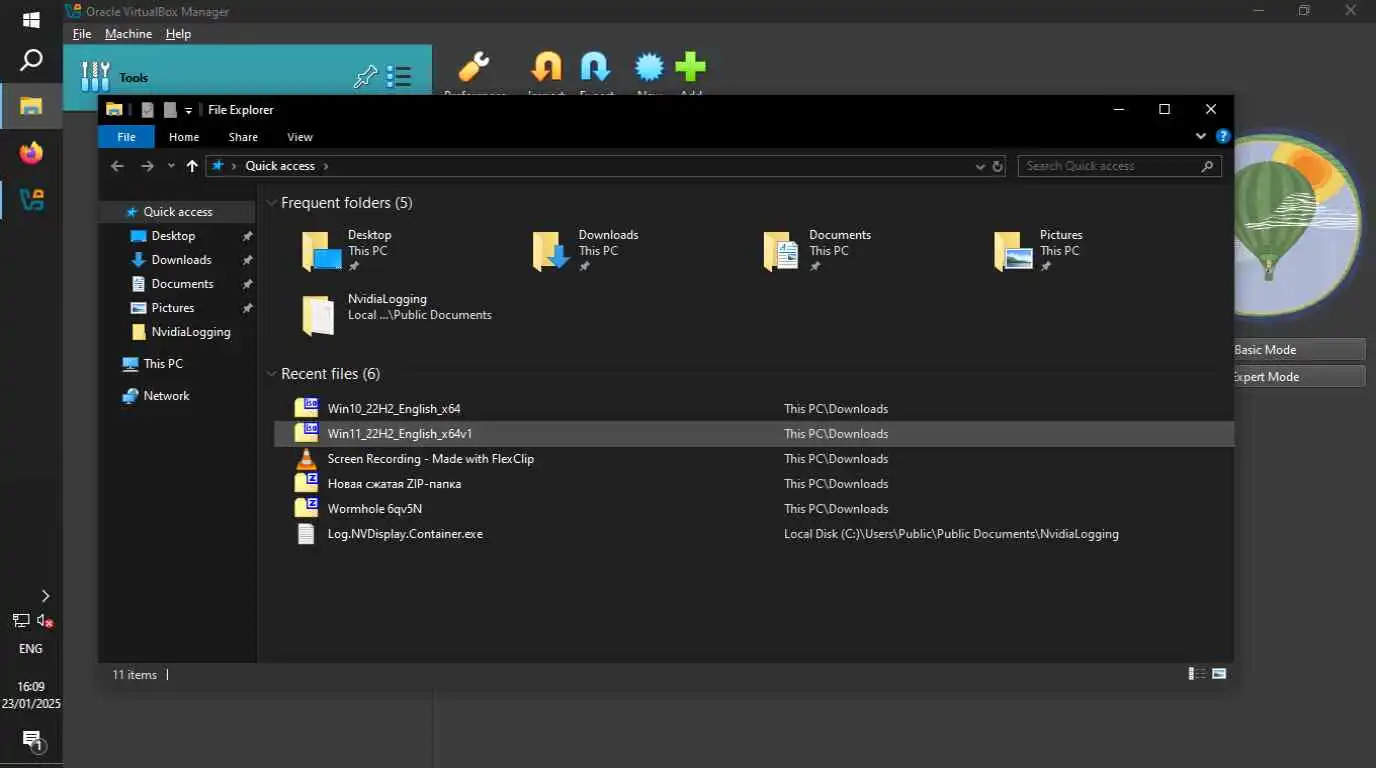Viewport: 1376px width, 768px height.
Task: Click the network tray icon
Action: [20, 621]
